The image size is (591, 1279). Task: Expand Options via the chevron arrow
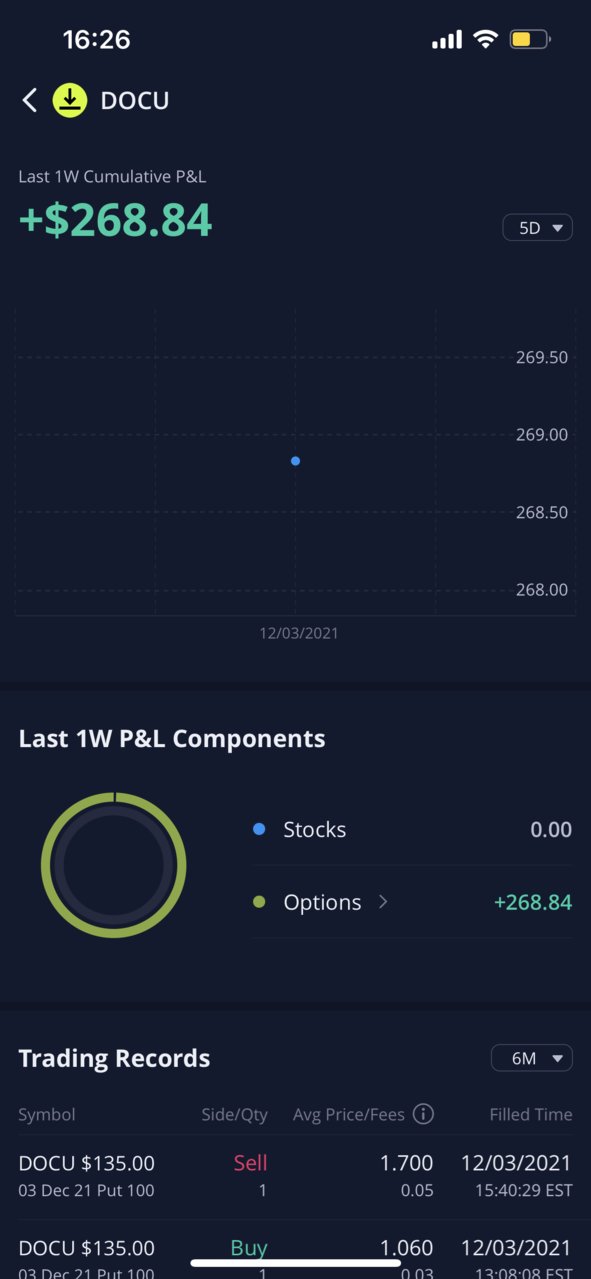click(383, 902)
